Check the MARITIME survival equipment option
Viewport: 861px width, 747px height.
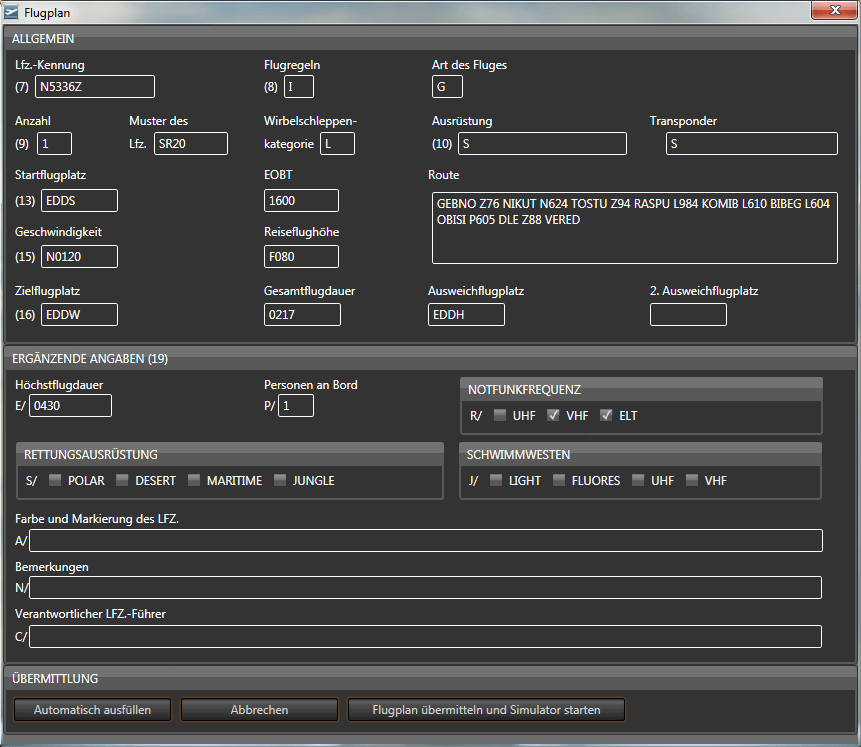coord(194,480)
